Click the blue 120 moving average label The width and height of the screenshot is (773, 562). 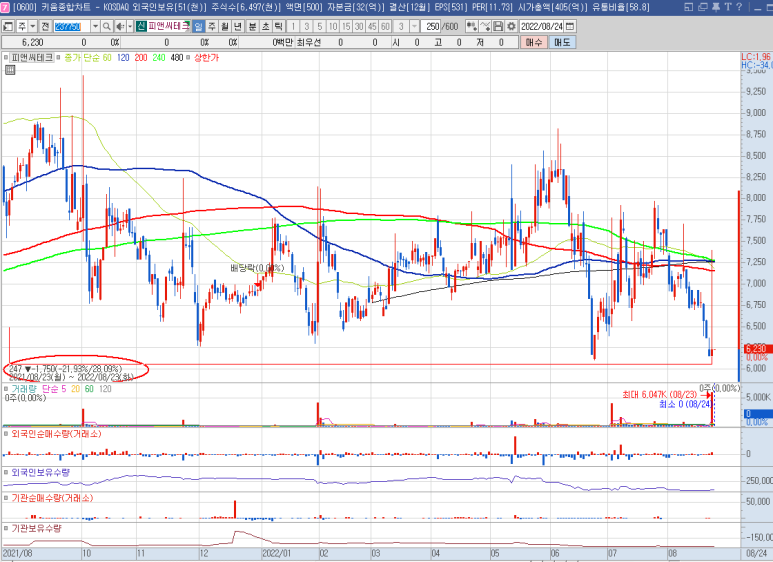[123, 58]
